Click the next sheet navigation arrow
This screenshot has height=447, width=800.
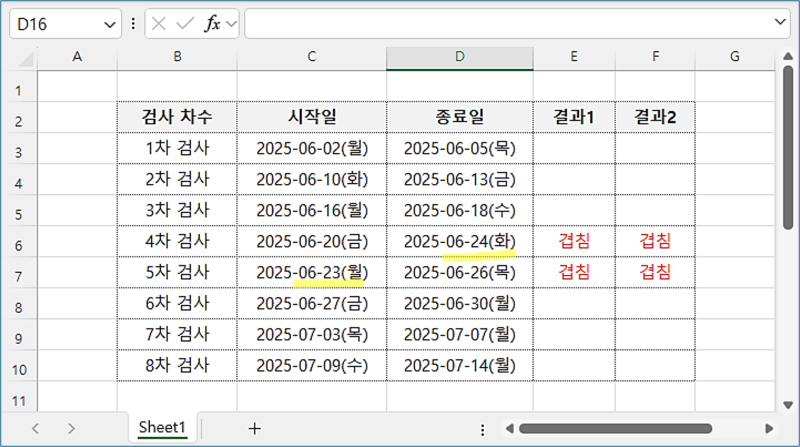71,428
